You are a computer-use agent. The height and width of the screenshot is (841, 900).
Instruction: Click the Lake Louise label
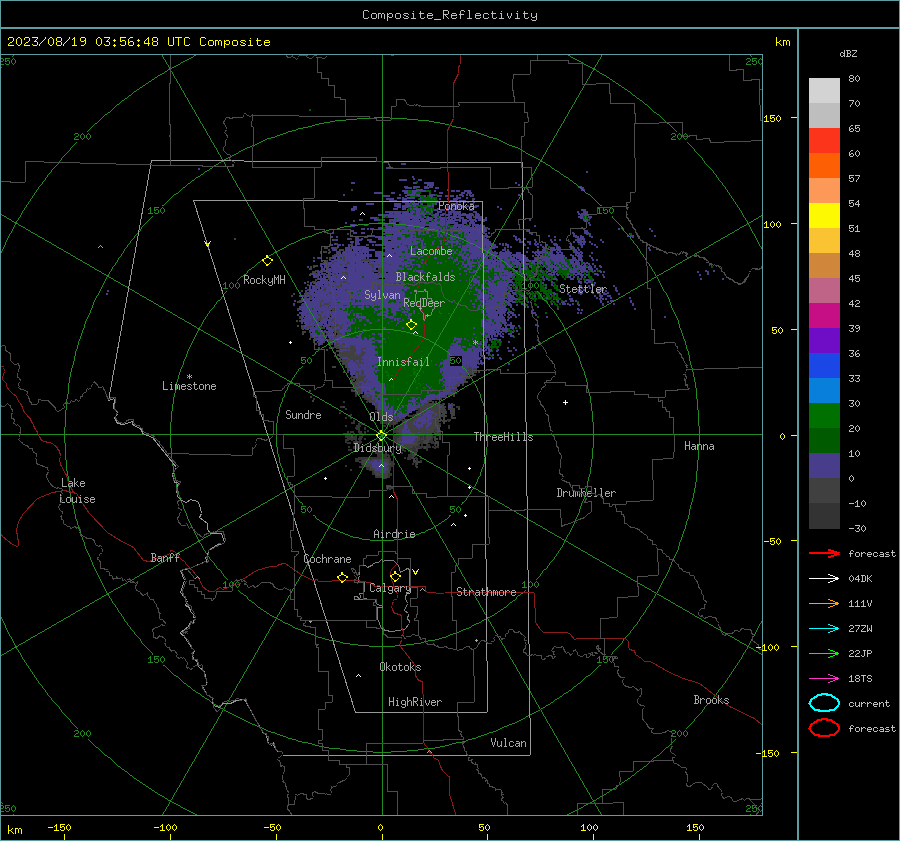[77, 491]
